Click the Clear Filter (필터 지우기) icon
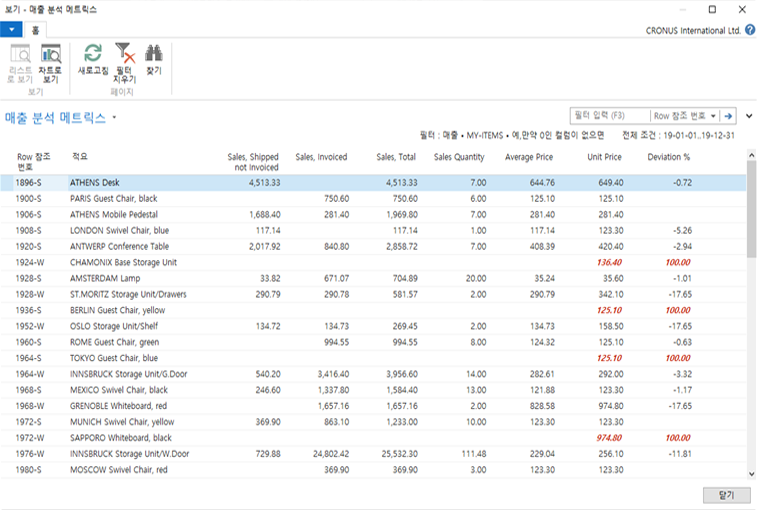The image size is (757, 510). pos(125,53)
